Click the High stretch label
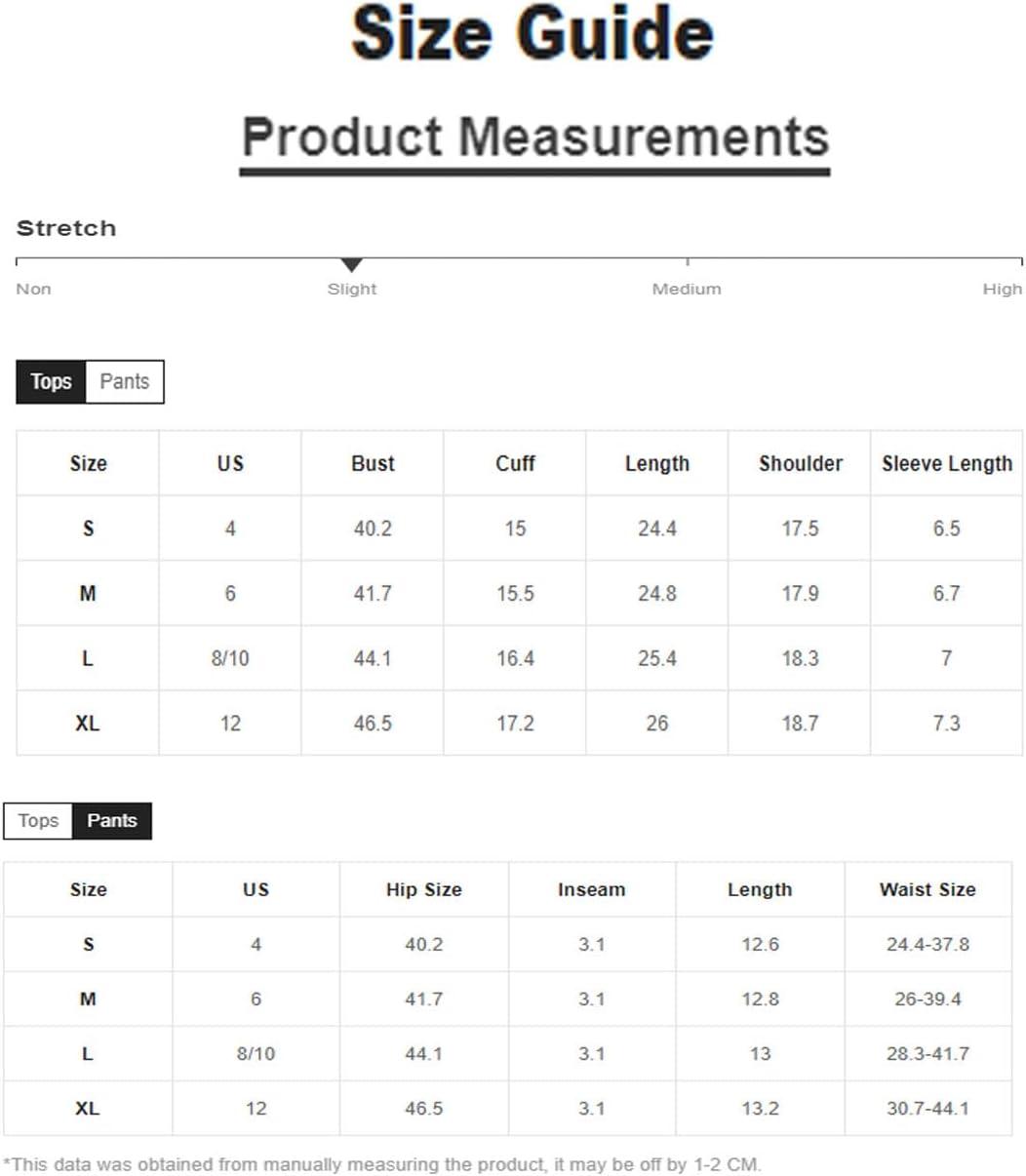This screenshot has height=1176, width=1026. 1002,289
